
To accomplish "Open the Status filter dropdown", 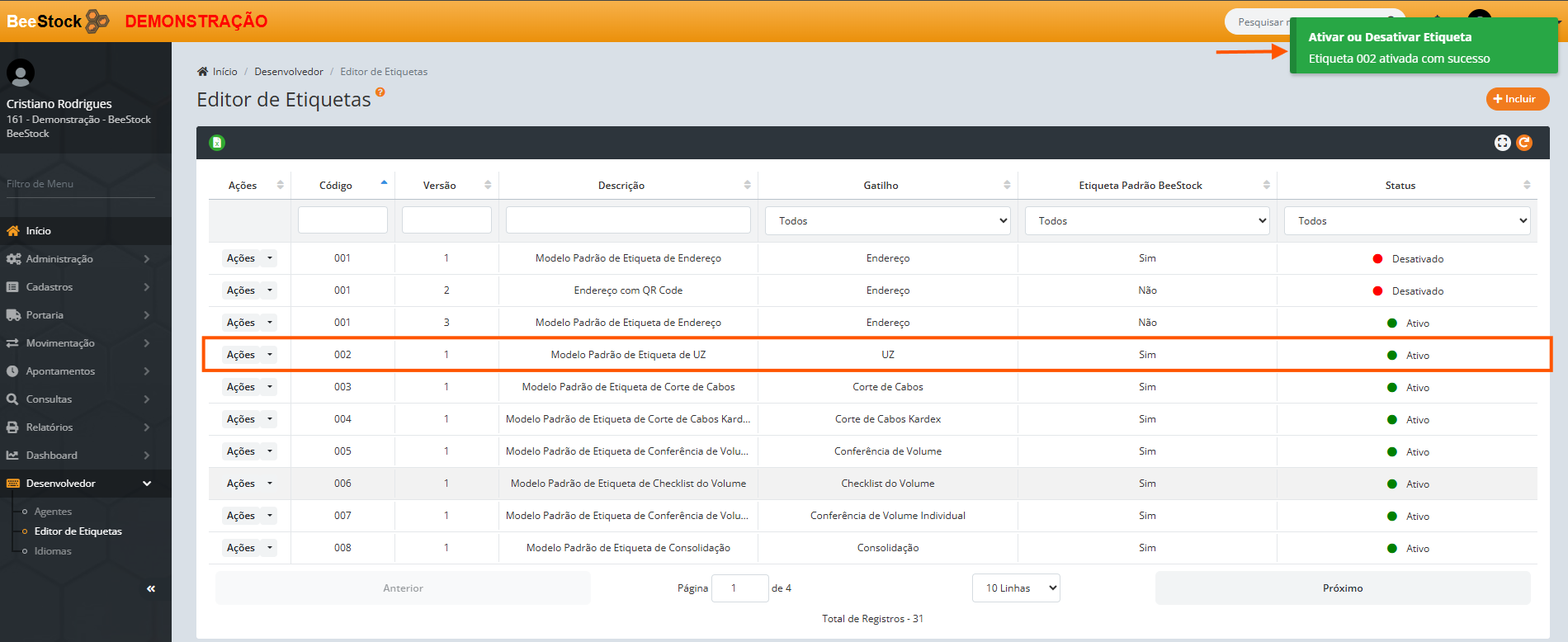I will tap(1407, 221).
